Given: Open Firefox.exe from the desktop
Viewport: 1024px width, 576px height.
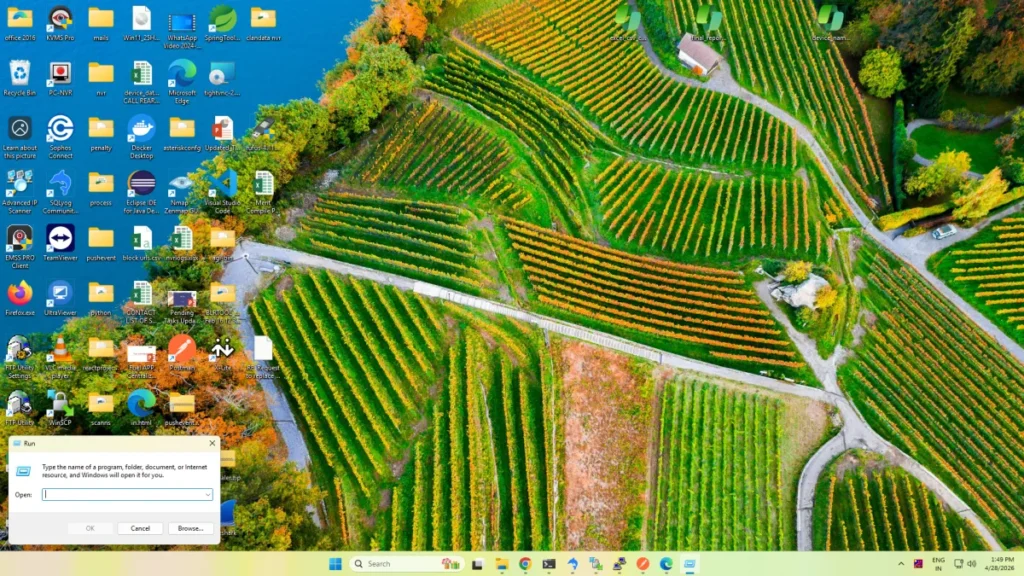Looking at the screenshot, I should (19, 293).
